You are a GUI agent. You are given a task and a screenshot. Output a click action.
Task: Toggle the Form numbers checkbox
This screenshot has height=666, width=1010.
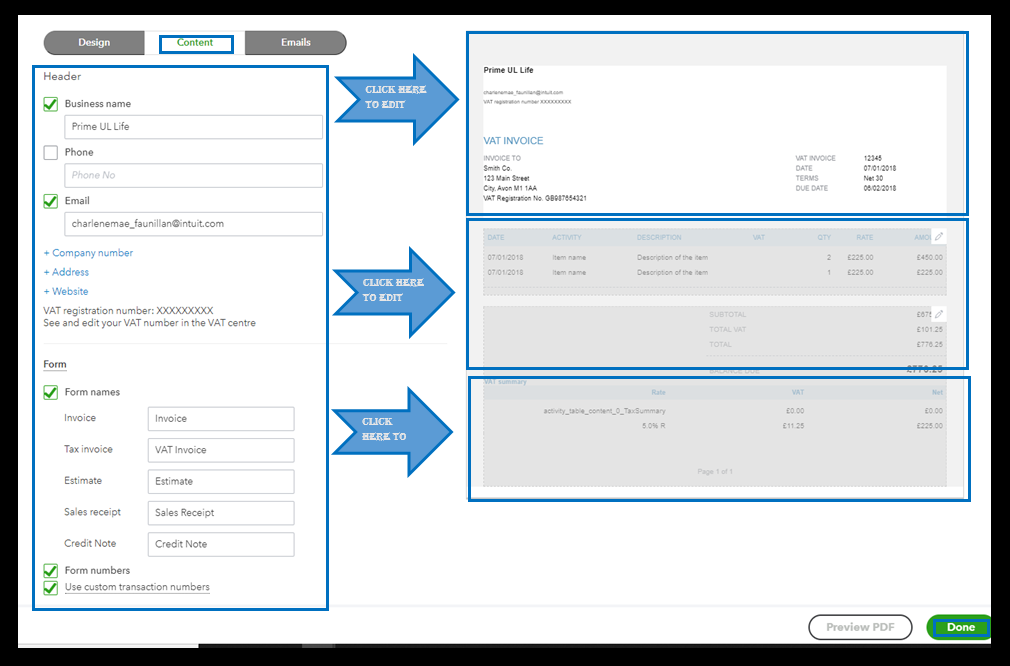click(50, 570)
